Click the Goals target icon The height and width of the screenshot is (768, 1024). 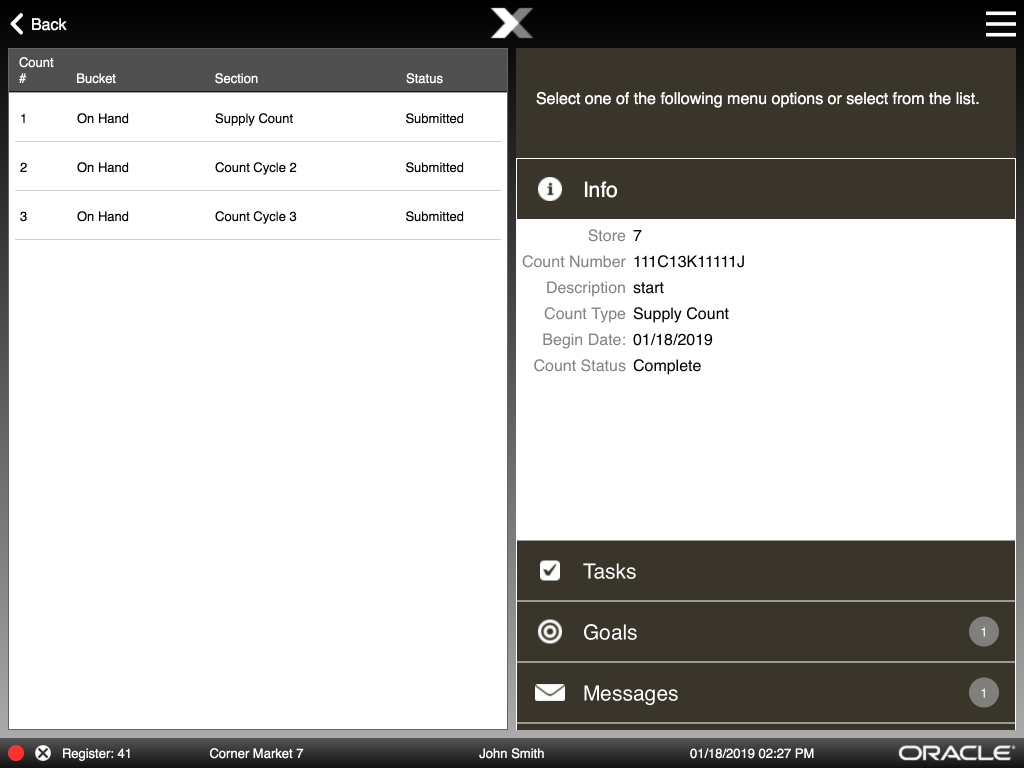550,632
